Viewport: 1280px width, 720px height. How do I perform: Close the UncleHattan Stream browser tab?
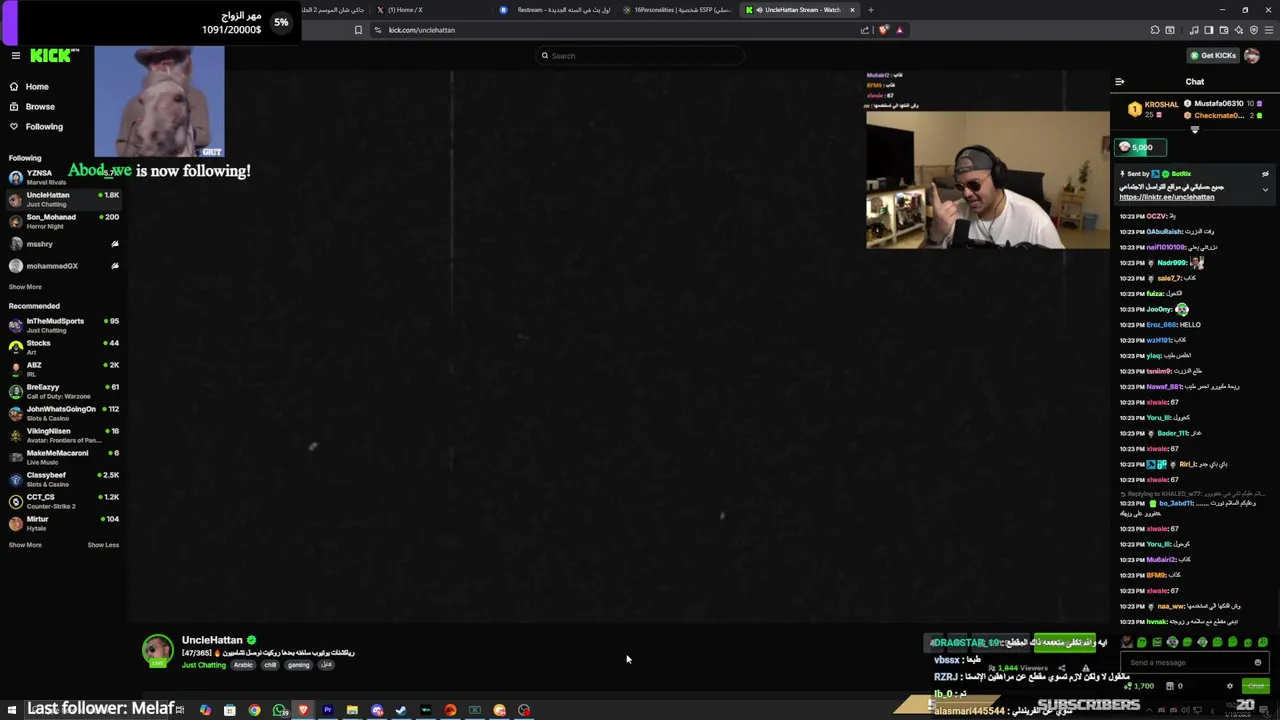[852, 10]
